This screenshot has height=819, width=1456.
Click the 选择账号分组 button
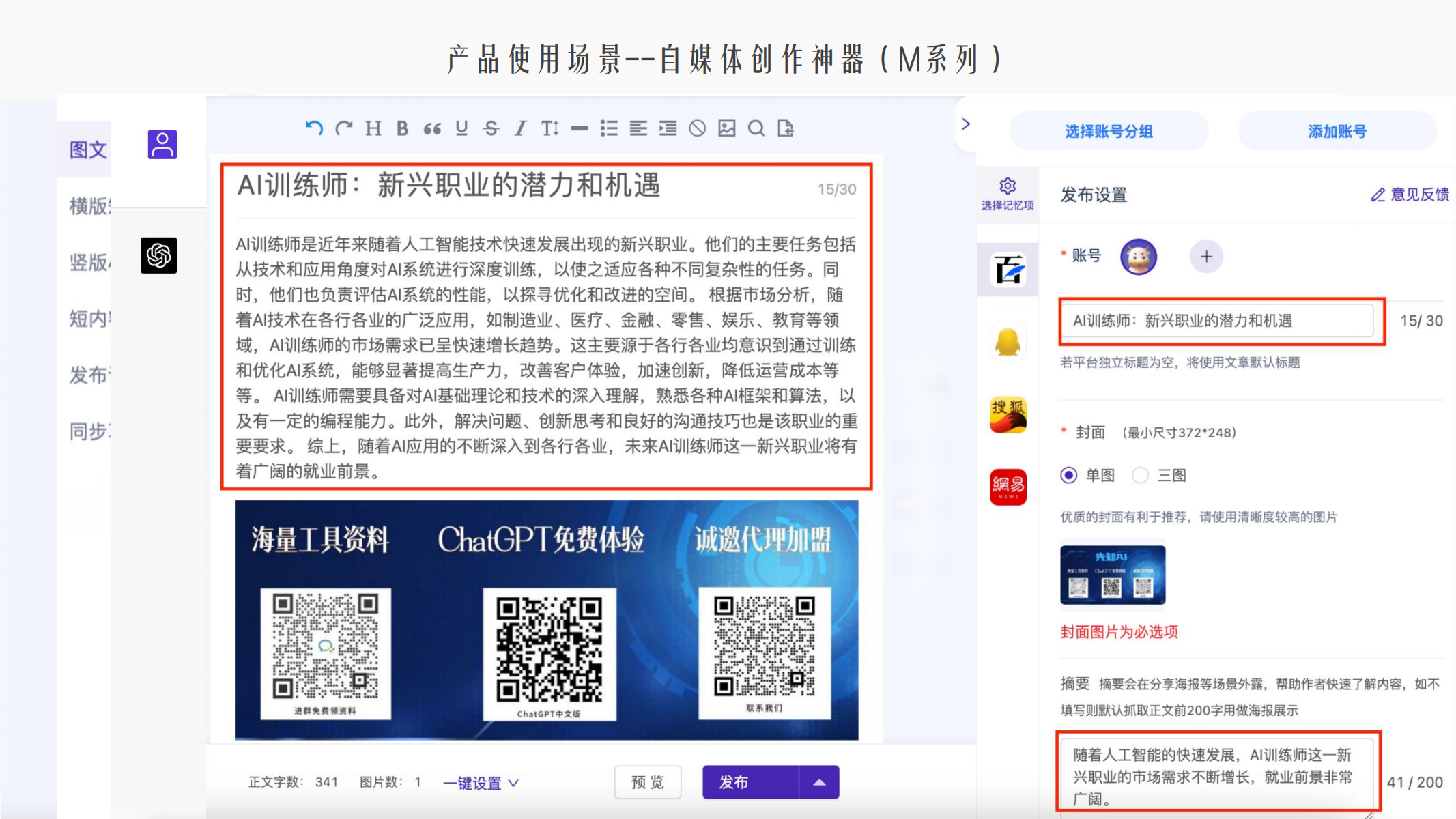pos(1109,131)
